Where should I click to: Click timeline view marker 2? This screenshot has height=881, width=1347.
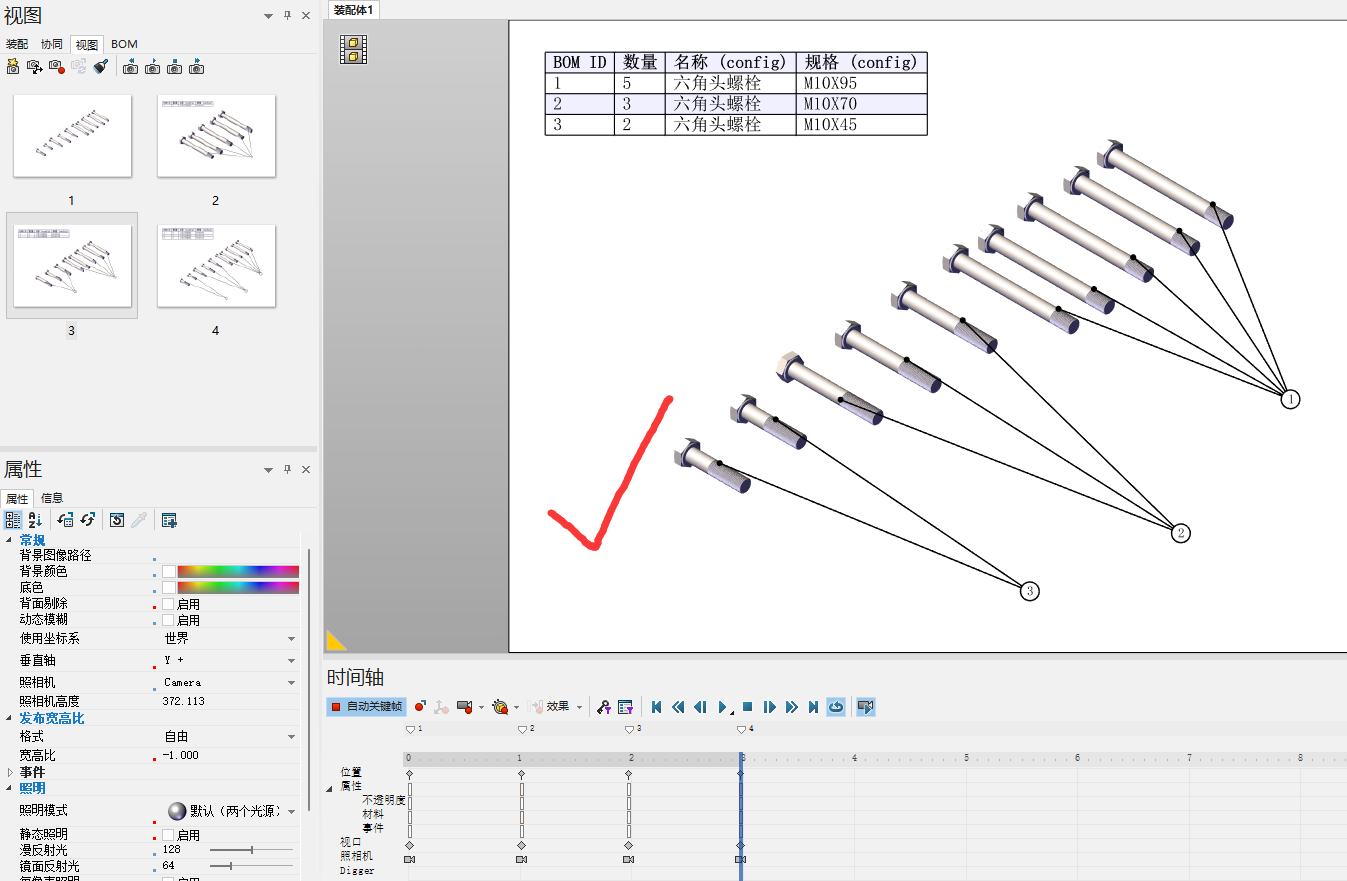[x=523, y=730]
